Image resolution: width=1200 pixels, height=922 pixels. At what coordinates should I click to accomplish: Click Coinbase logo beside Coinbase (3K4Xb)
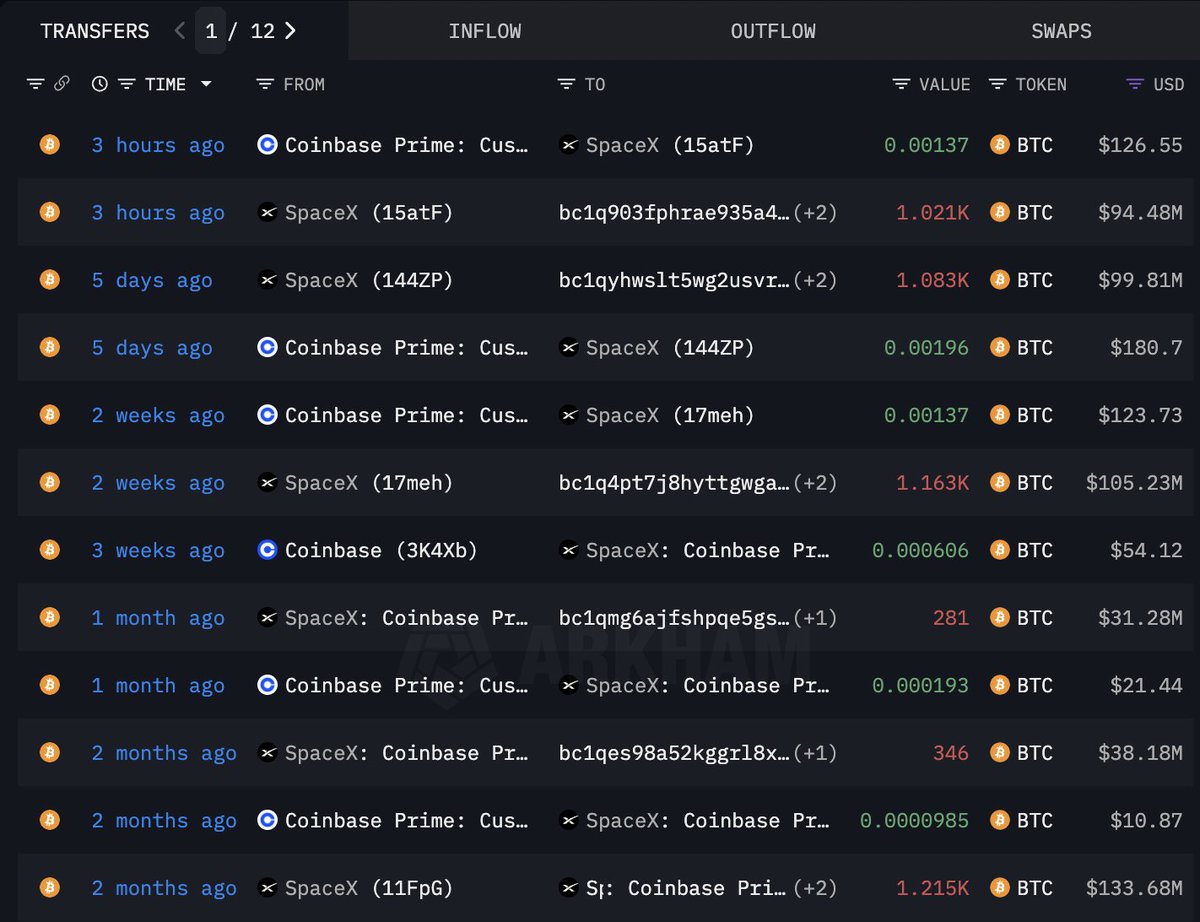coord(267,550)
